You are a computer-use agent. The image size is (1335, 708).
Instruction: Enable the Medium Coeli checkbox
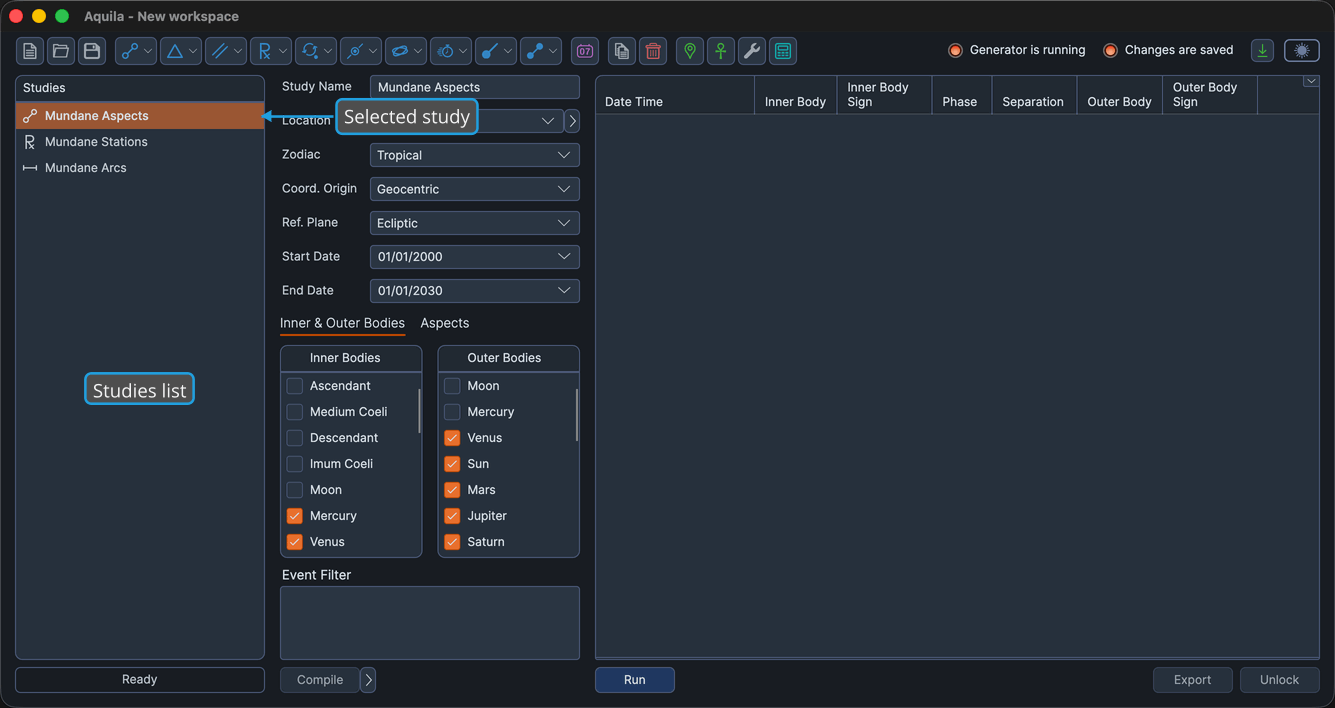[295, 412]
